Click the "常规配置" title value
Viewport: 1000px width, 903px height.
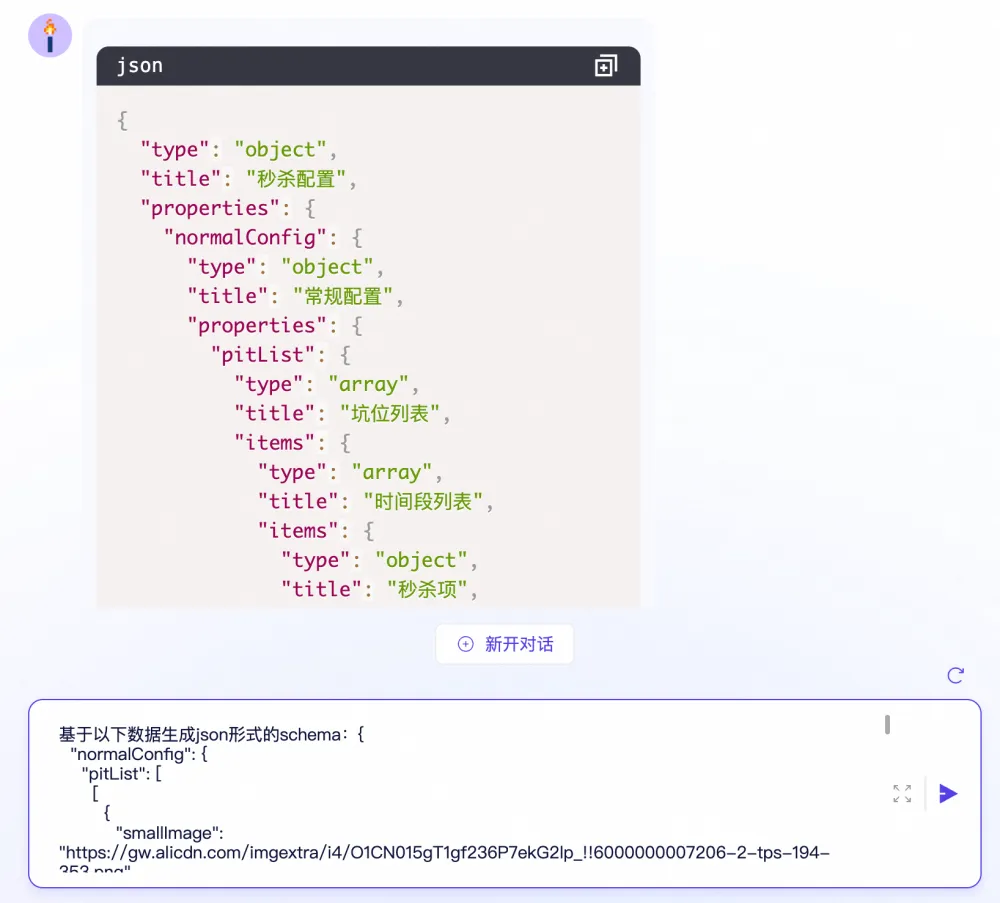coord(343,296)
